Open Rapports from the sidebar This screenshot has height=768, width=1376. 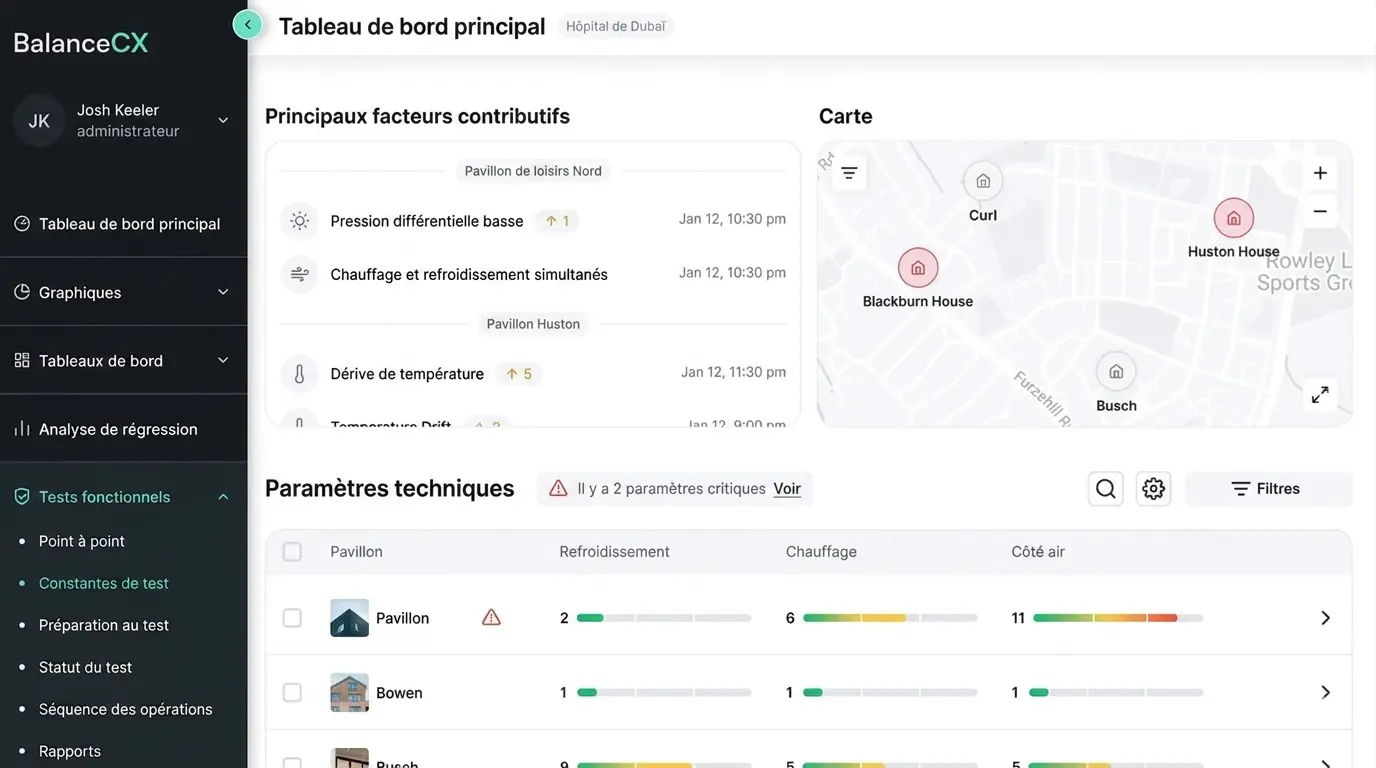pyautogui.click(x=69, y=750)
